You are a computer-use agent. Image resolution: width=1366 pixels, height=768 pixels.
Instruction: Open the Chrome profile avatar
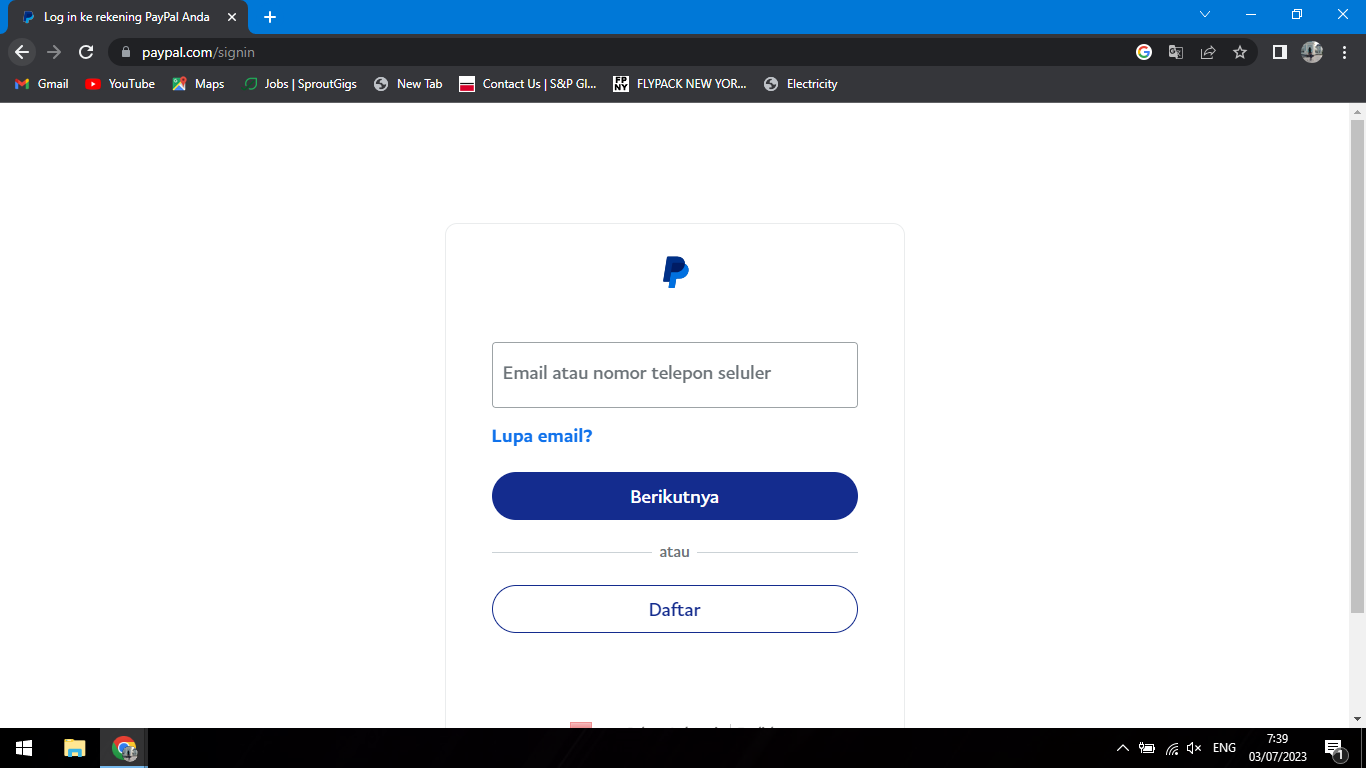[1312, 52]
